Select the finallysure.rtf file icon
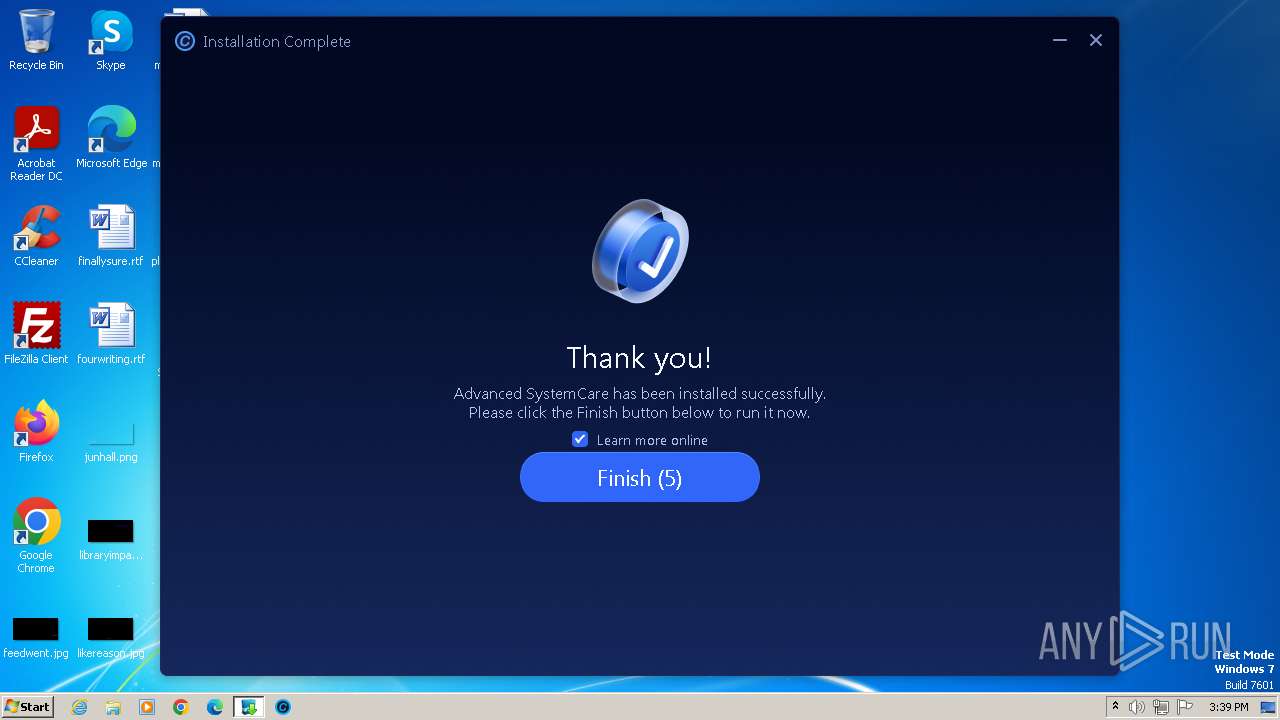 tap(111, 236)
